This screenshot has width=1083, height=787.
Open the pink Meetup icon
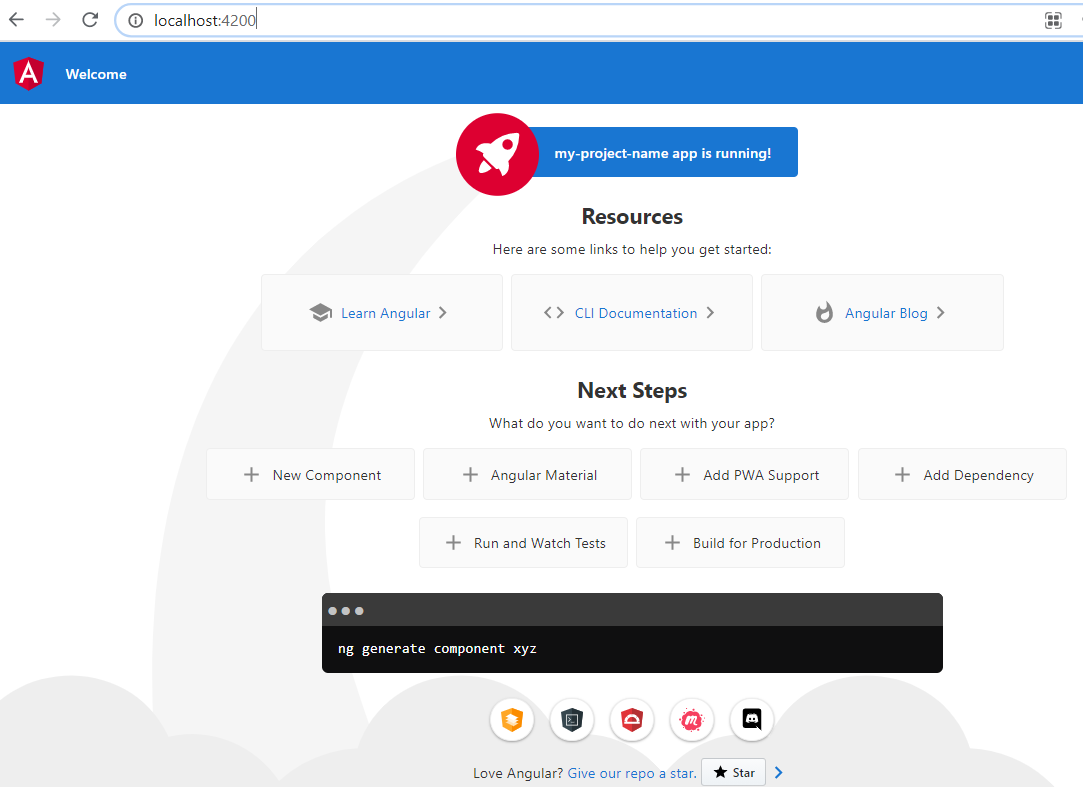(x=691, y=719)
